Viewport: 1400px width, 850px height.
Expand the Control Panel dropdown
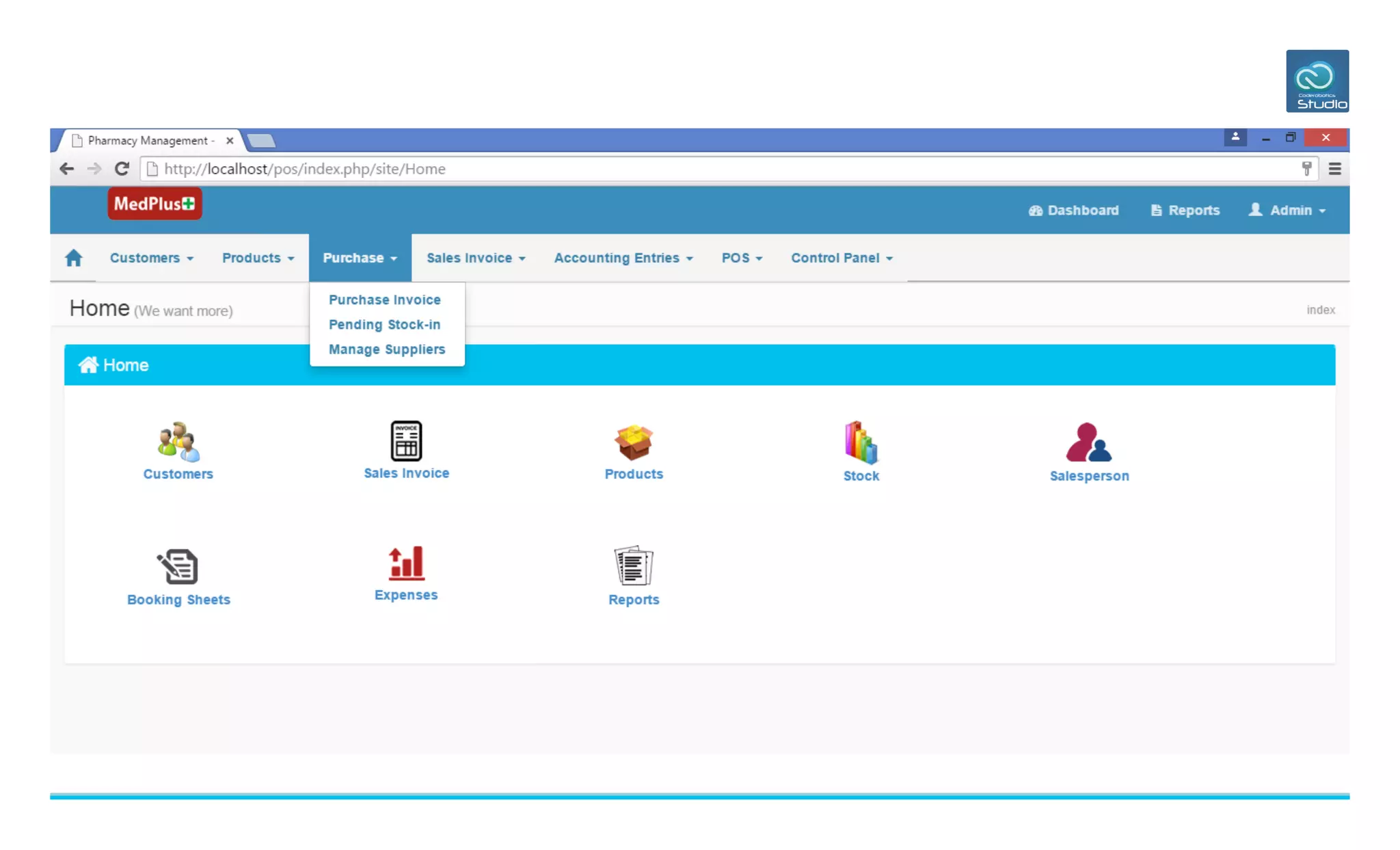tap(842, 258)
